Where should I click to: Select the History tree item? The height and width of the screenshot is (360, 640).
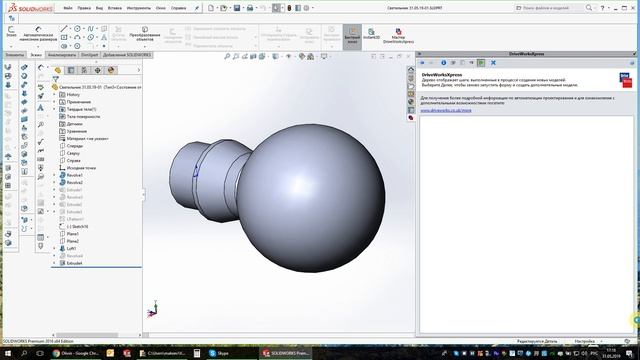(73, 95)
